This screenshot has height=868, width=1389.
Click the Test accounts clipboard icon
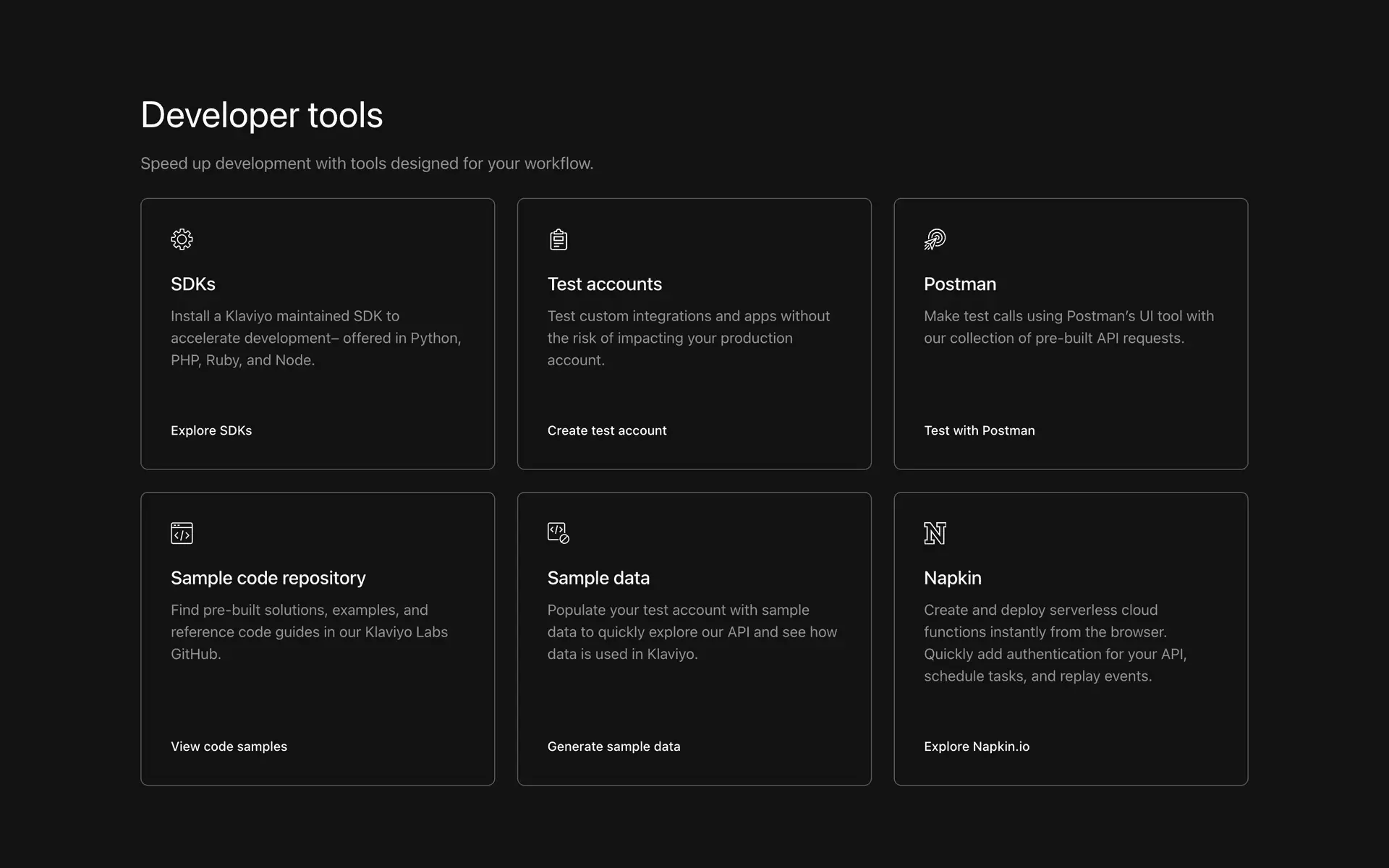558,239
